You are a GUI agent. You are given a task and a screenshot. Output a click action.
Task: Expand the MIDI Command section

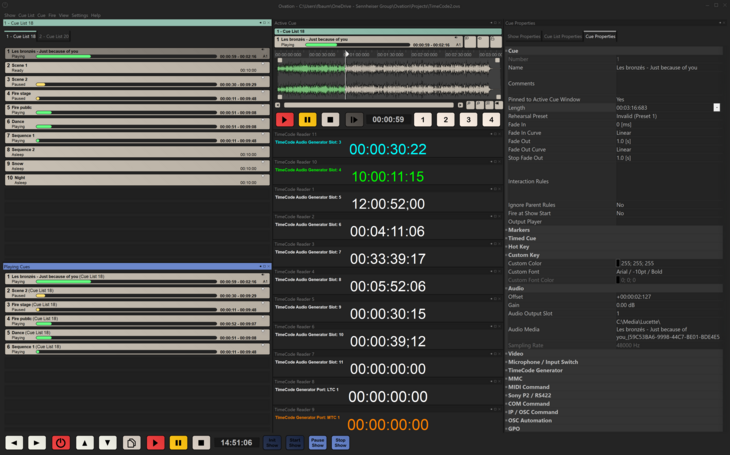pos(530,387)
